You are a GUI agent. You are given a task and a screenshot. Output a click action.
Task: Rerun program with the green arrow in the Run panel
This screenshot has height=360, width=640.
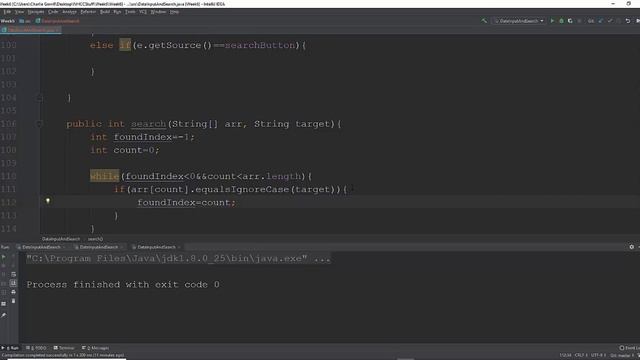coord(4,257)
